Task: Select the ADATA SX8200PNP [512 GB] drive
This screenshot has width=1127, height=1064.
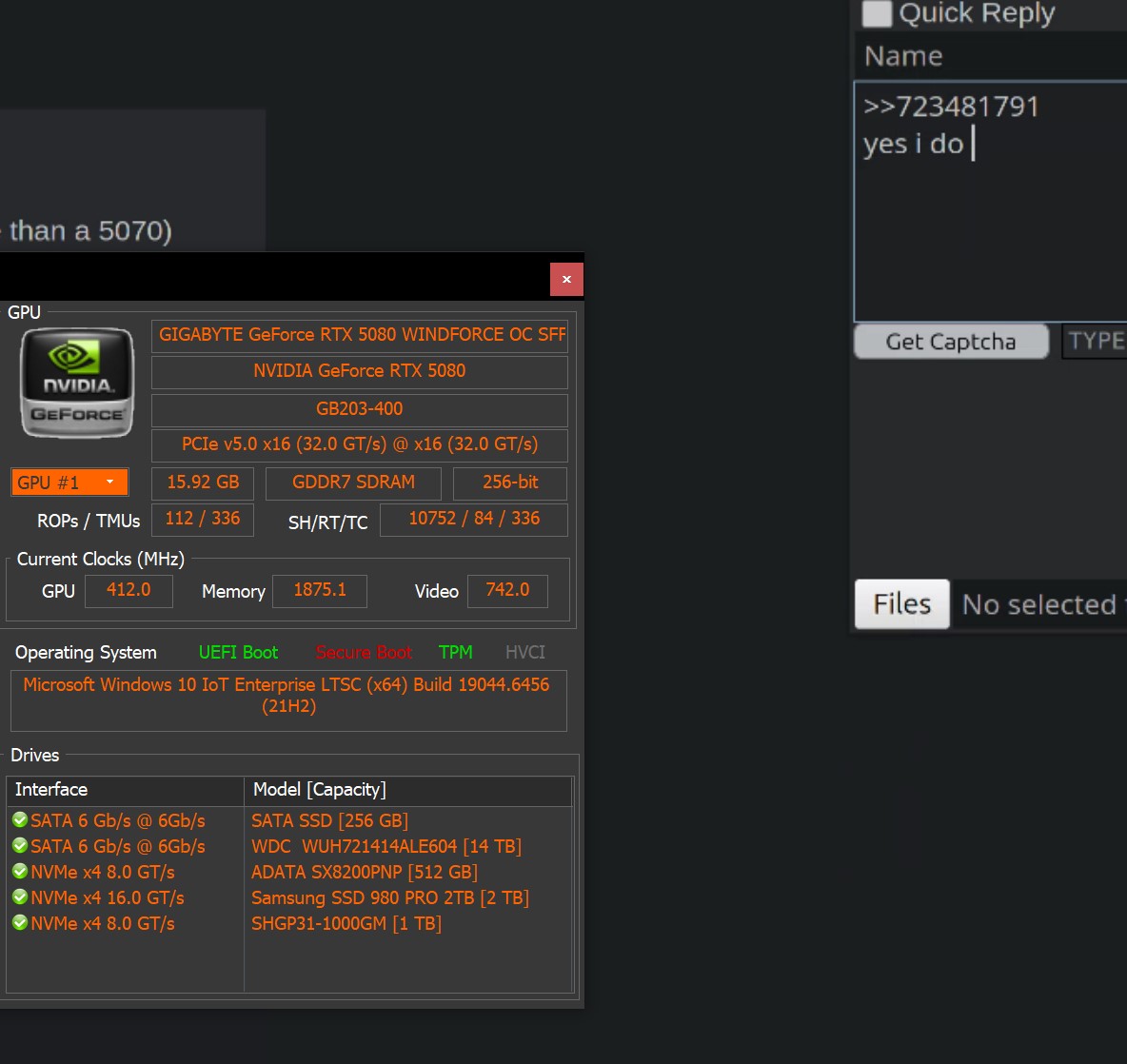Action: coord(365,872)
